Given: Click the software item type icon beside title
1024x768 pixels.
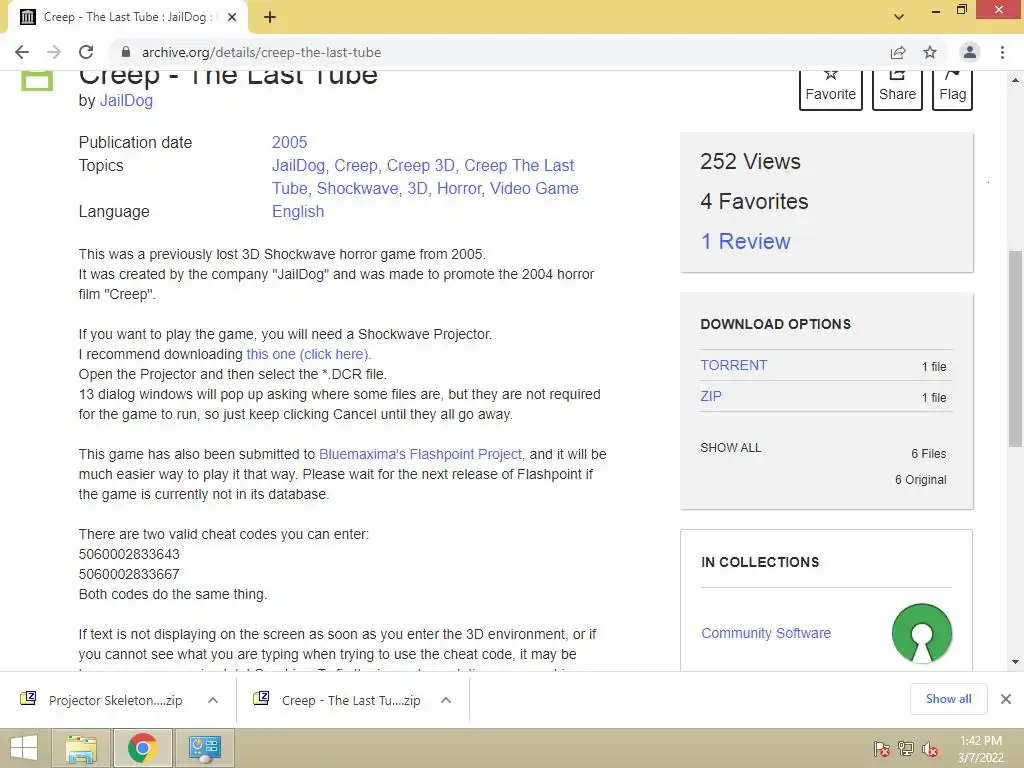Looking at the screenshot, I should pyautogui.click(x=37, y=80).
